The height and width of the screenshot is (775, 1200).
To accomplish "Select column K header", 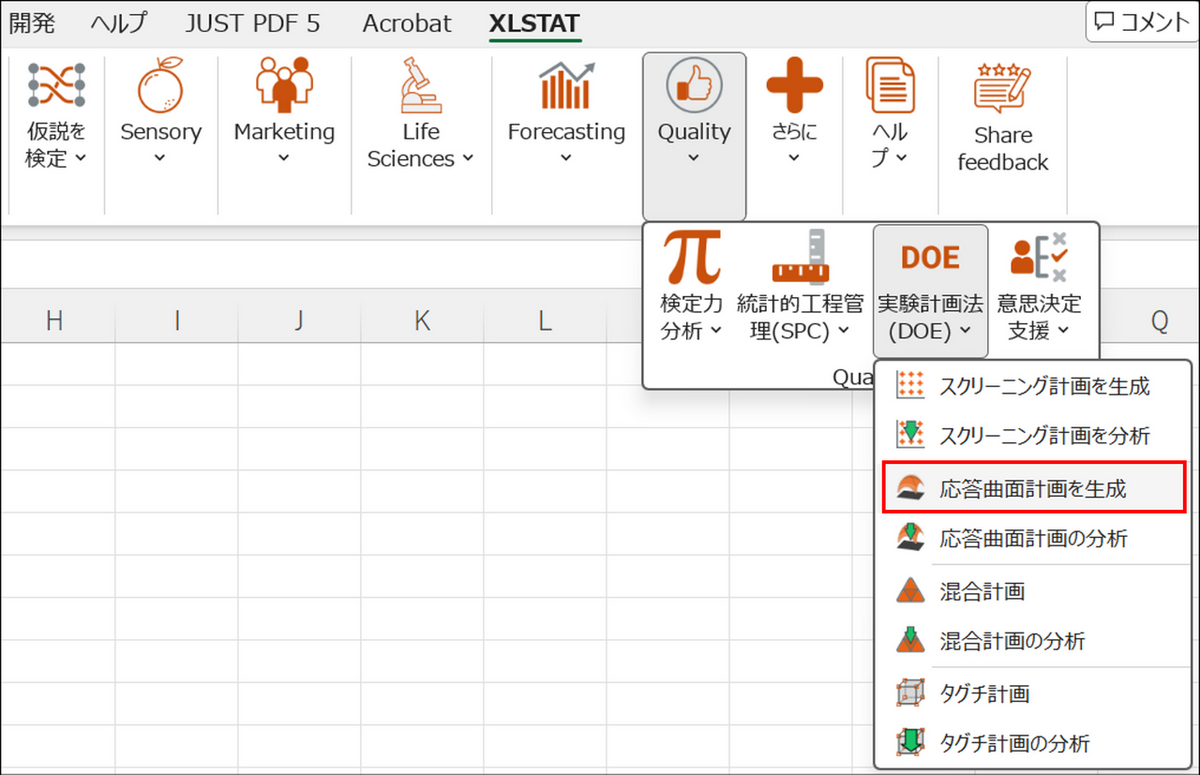I will coord(422,320).
